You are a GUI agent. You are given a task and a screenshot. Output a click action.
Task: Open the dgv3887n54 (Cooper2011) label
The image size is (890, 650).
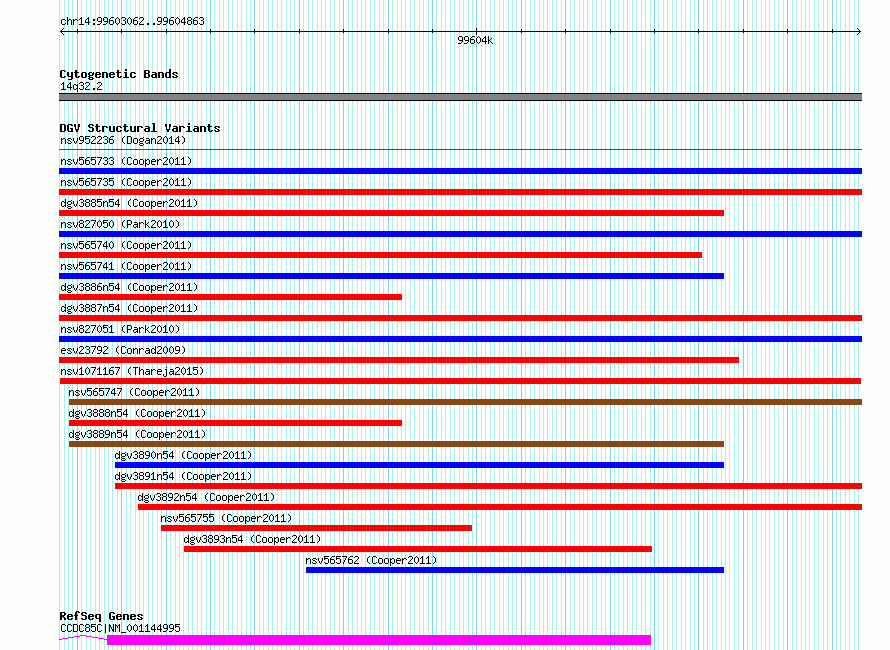tap(129, 308)
